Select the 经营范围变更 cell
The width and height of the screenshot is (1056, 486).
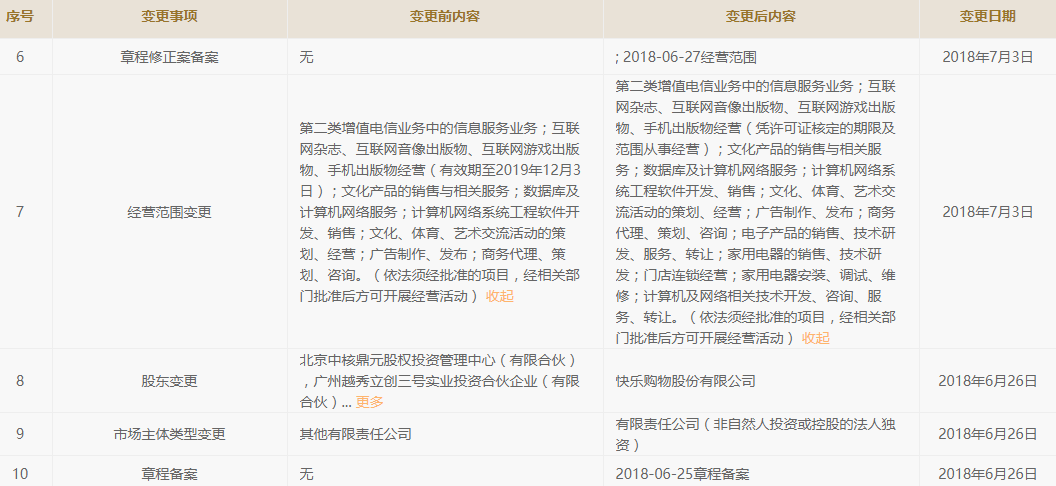(170, 212)
